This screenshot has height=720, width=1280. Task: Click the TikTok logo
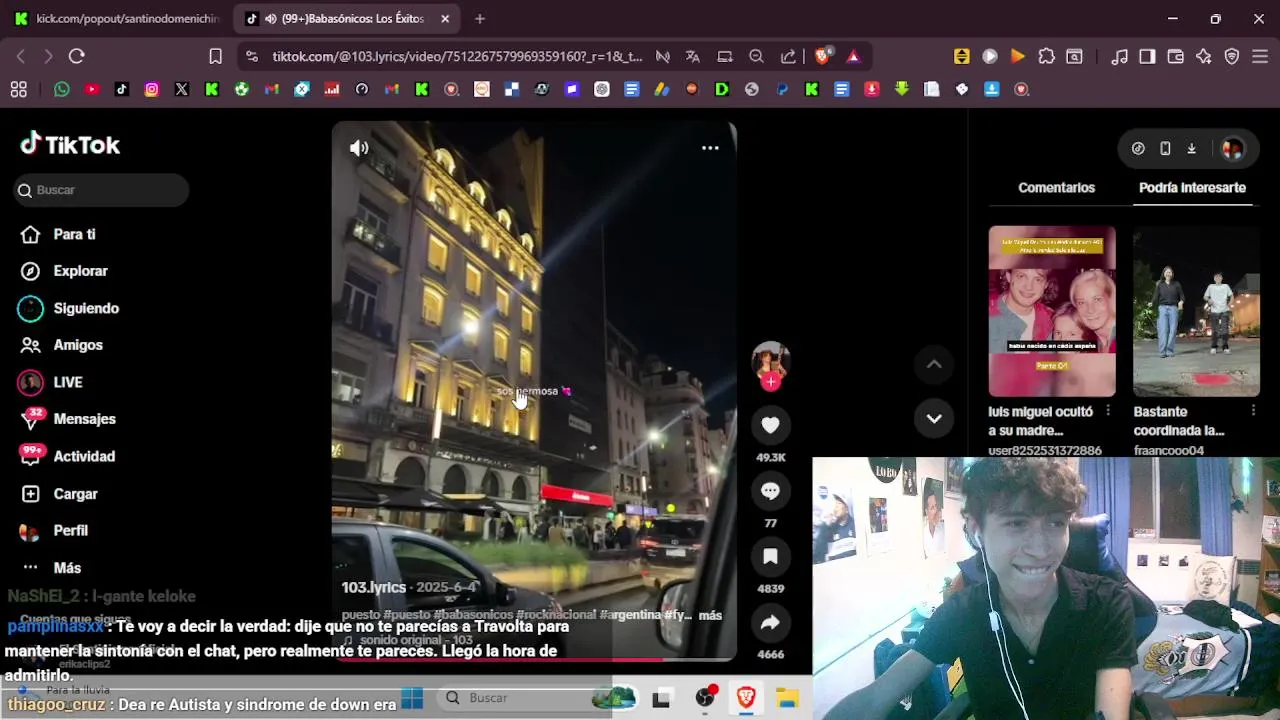tap(70, 145)
